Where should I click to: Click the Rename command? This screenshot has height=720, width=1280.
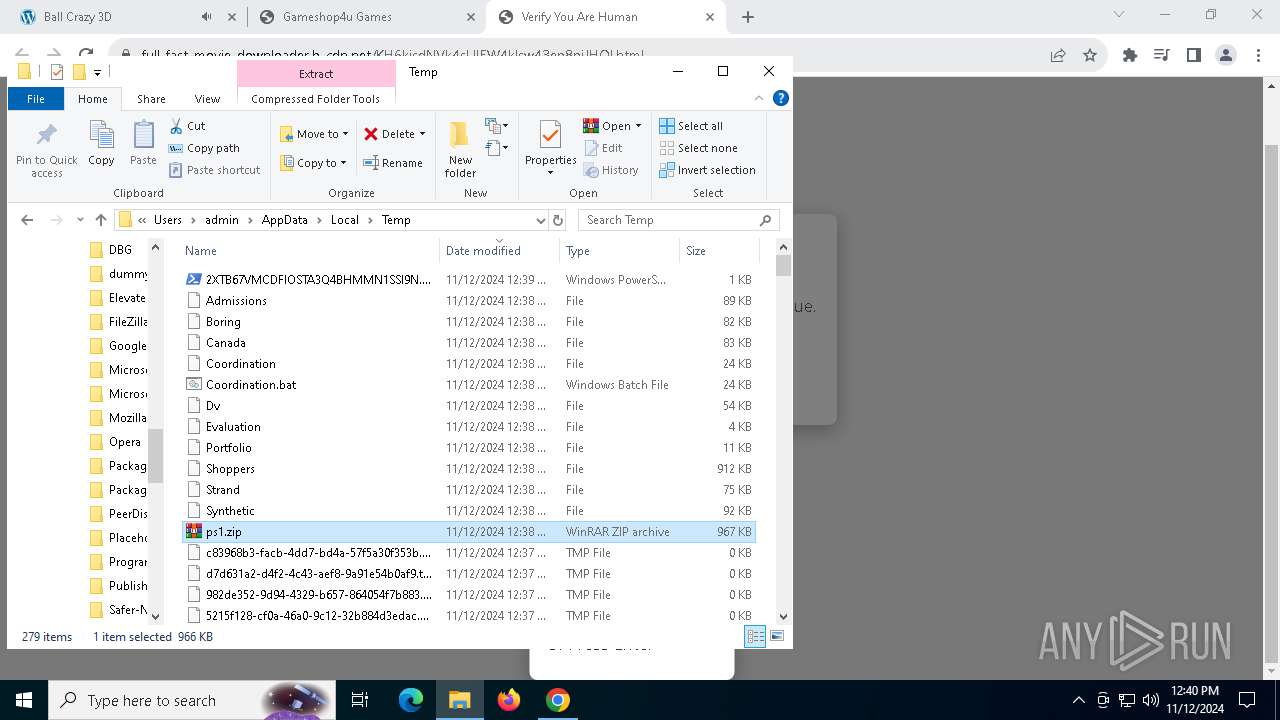(393, 163)
